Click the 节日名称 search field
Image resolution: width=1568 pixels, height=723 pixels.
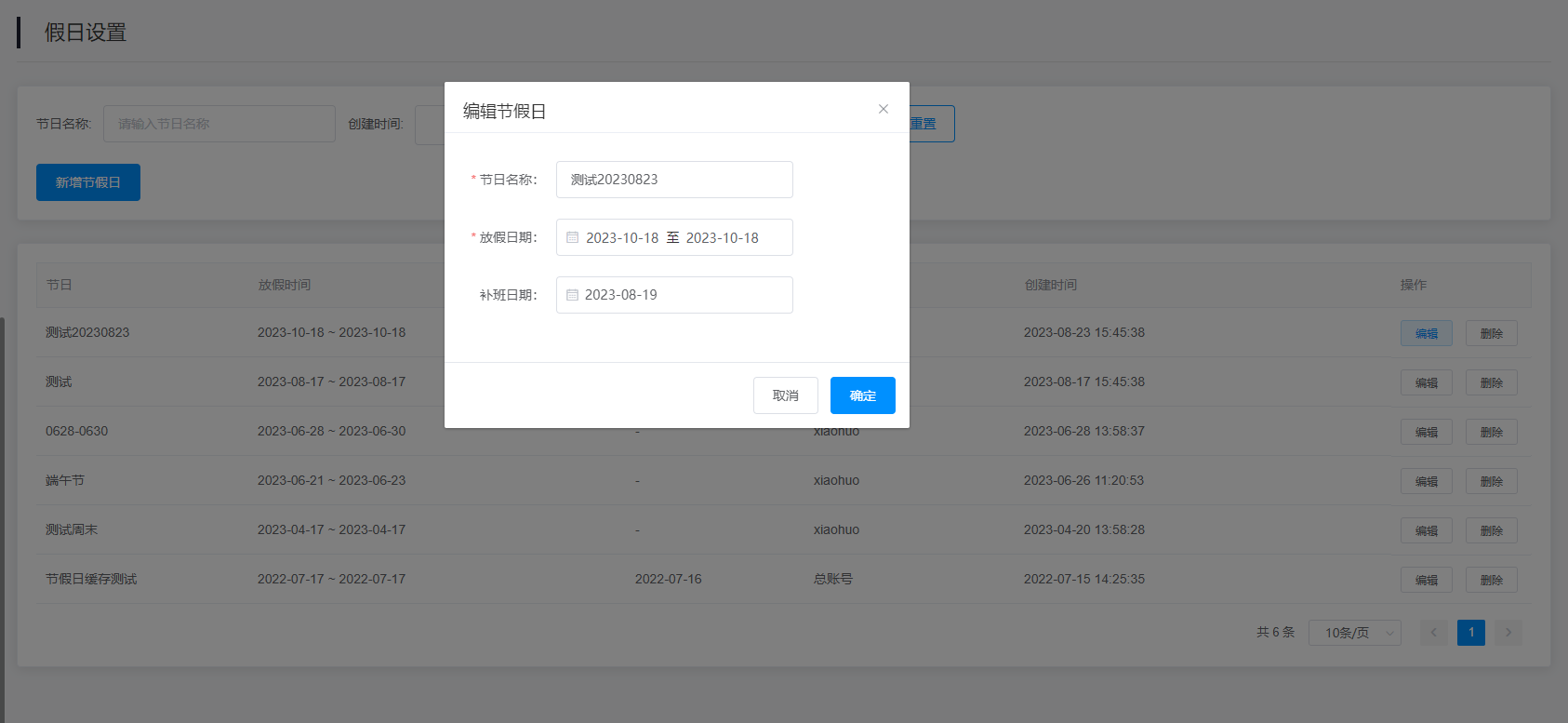tap(219, 124)
